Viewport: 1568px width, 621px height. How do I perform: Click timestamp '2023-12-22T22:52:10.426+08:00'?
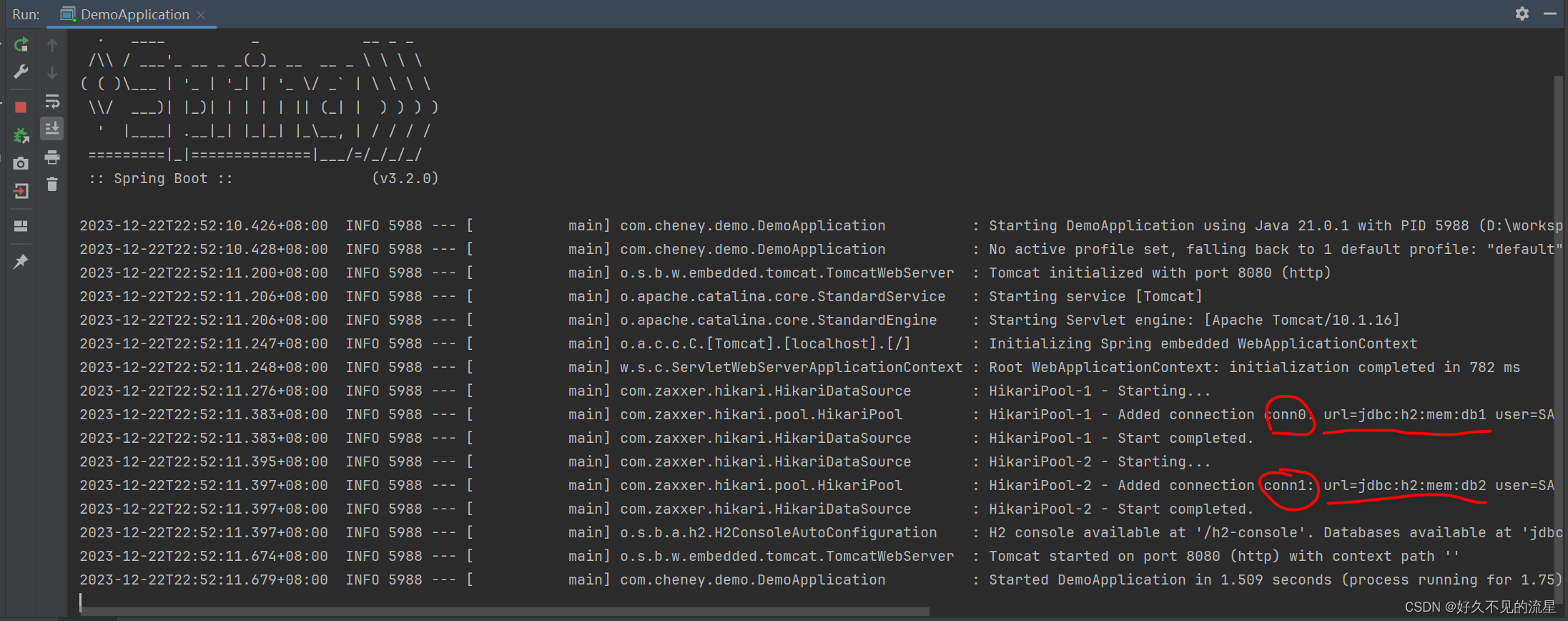pyautogui.click(x=204, y=225)
